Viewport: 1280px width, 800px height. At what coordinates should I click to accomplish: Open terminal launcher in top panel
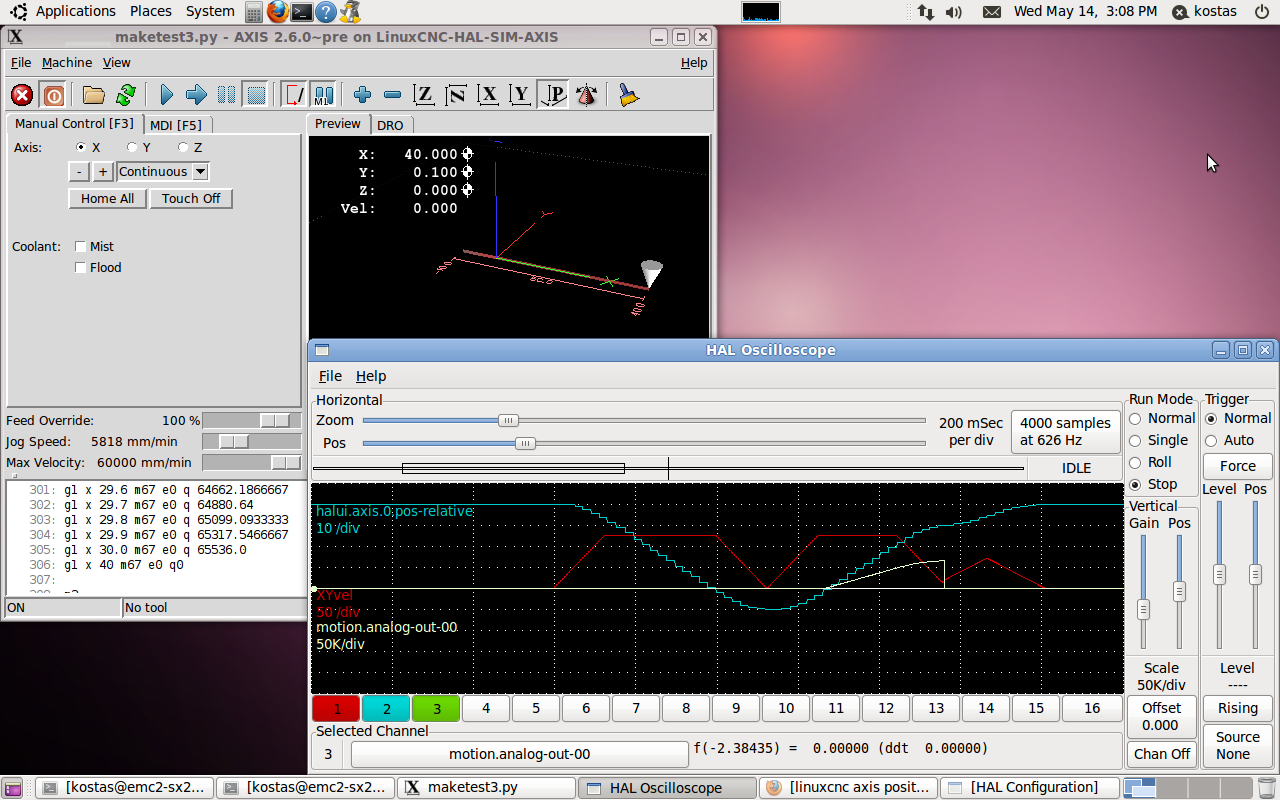click(301, 12)
